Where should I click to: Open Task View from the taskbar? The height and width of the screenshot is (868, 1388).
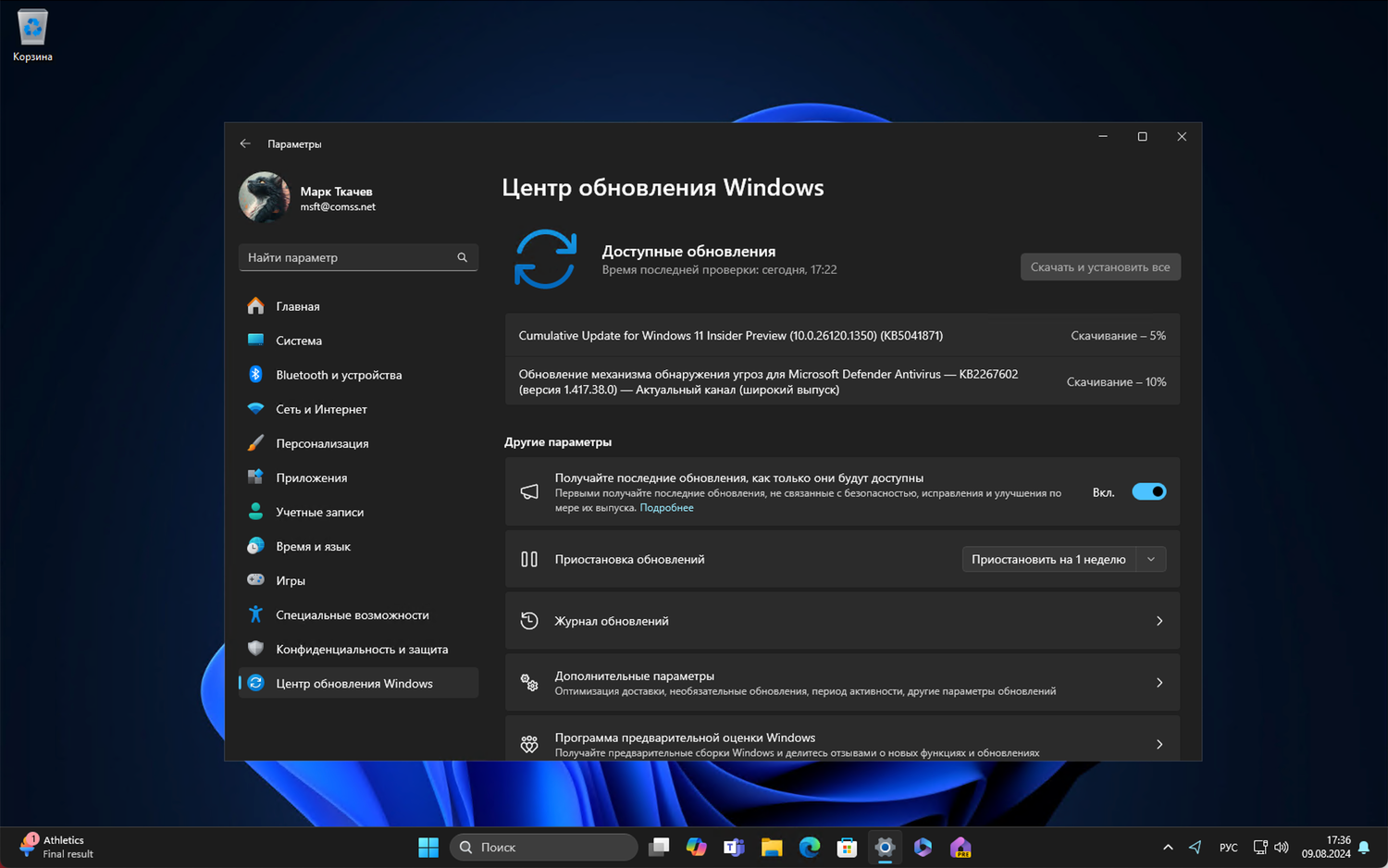coord(659,847)
